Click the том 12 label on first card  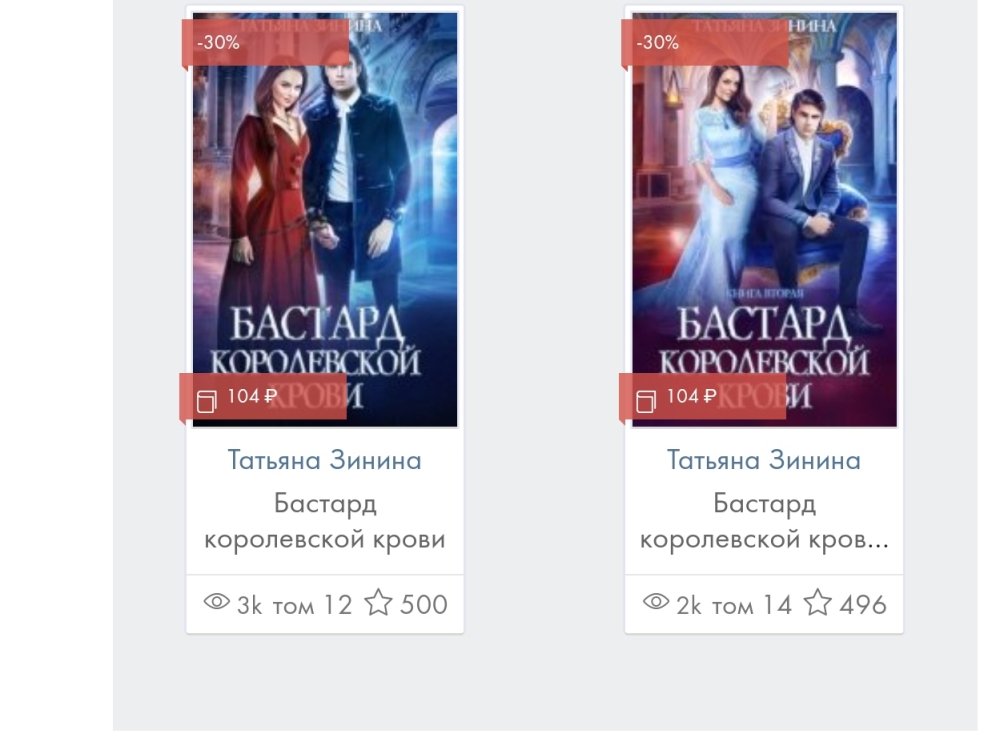(x=312, y=605)
